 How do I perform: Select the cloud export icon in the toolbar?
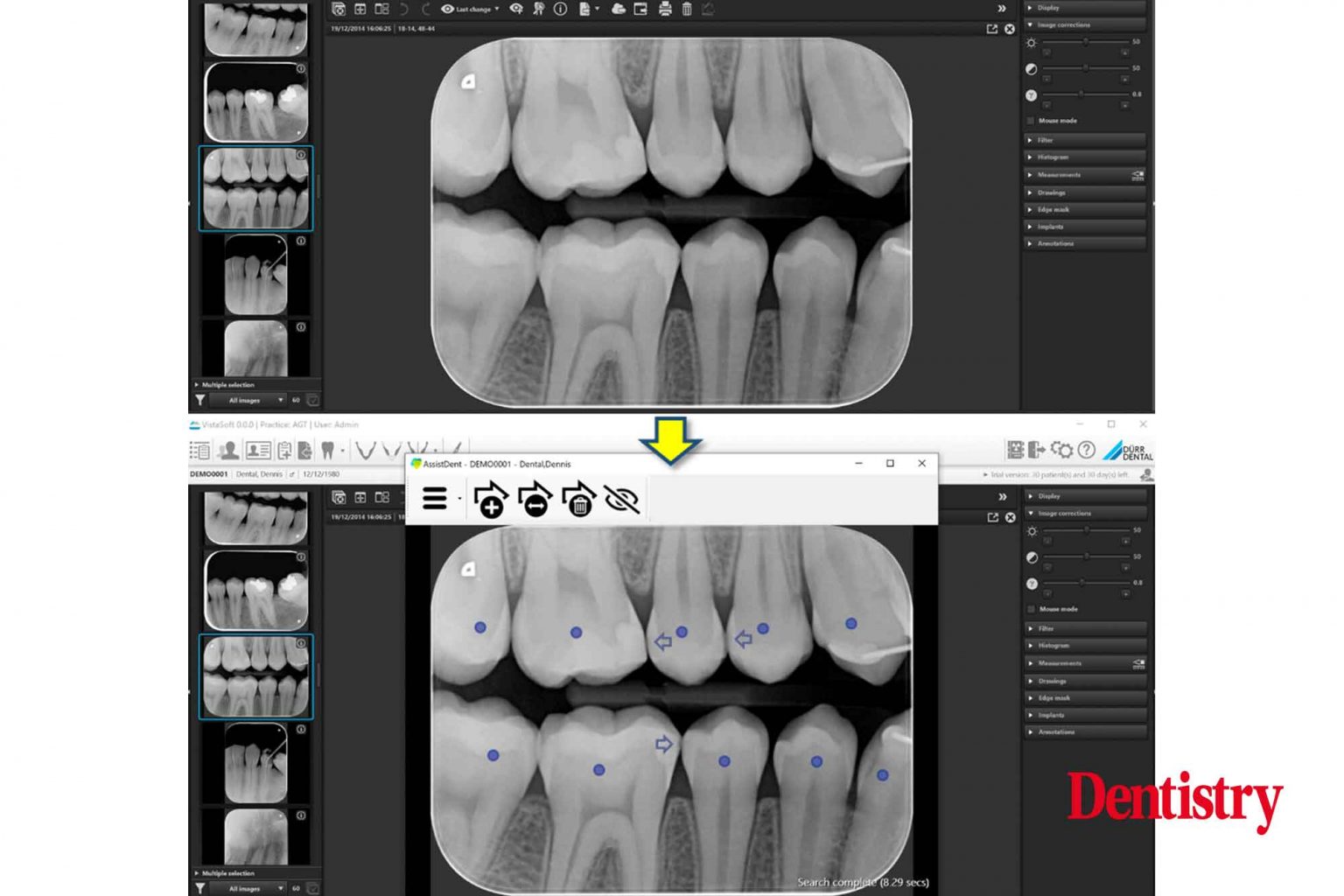click(617, 10)
